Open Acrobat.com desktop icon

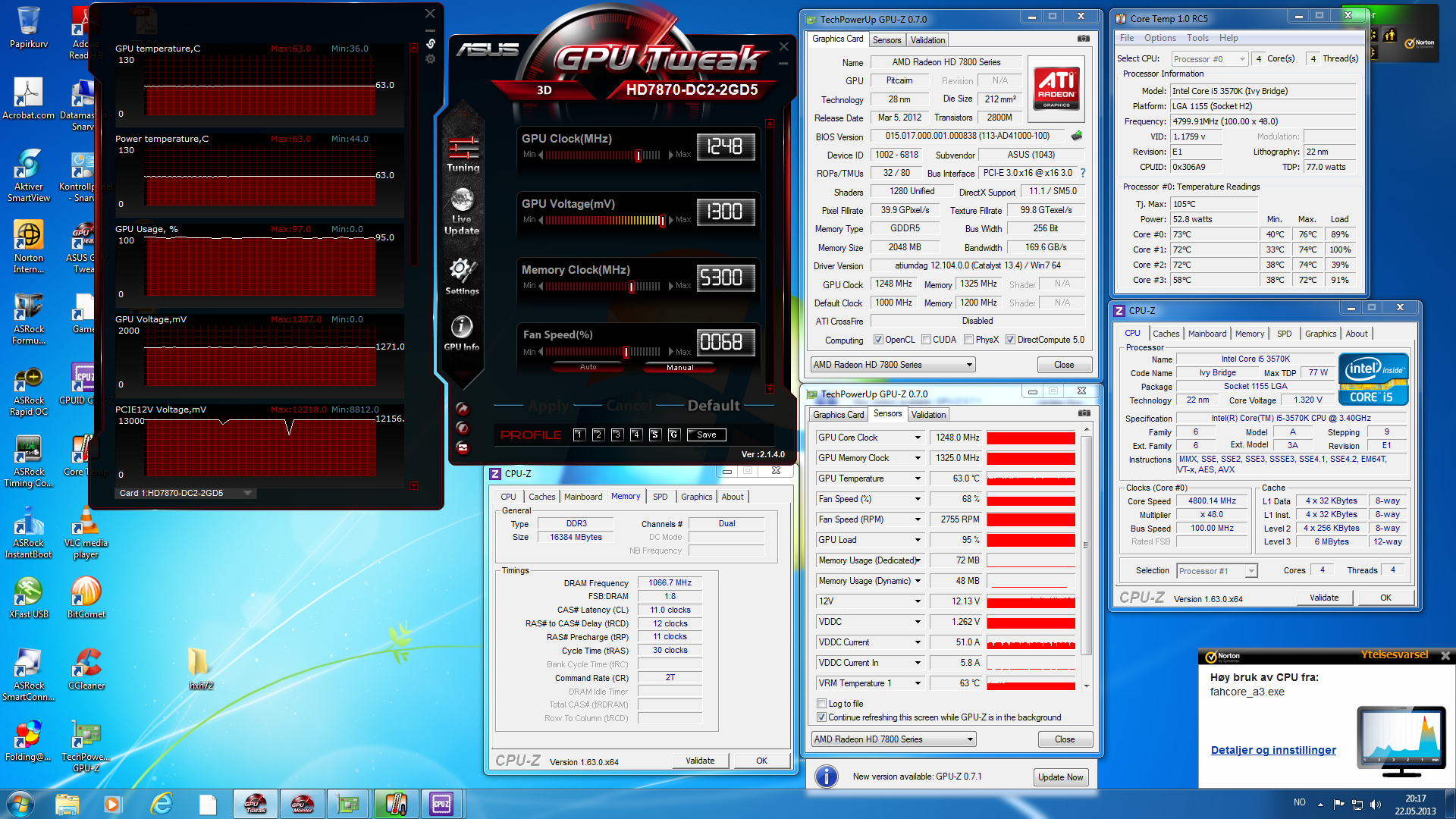click(x=29, y=99)
